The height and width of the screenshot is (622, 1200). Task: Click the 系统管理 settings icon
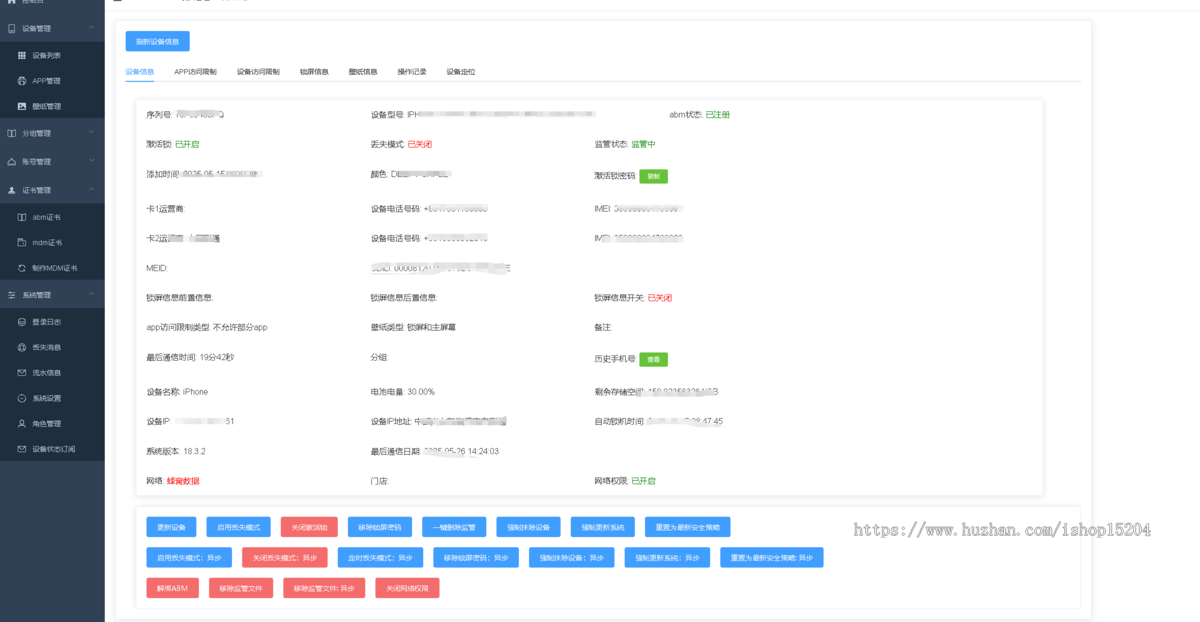[x=11, y=295]
